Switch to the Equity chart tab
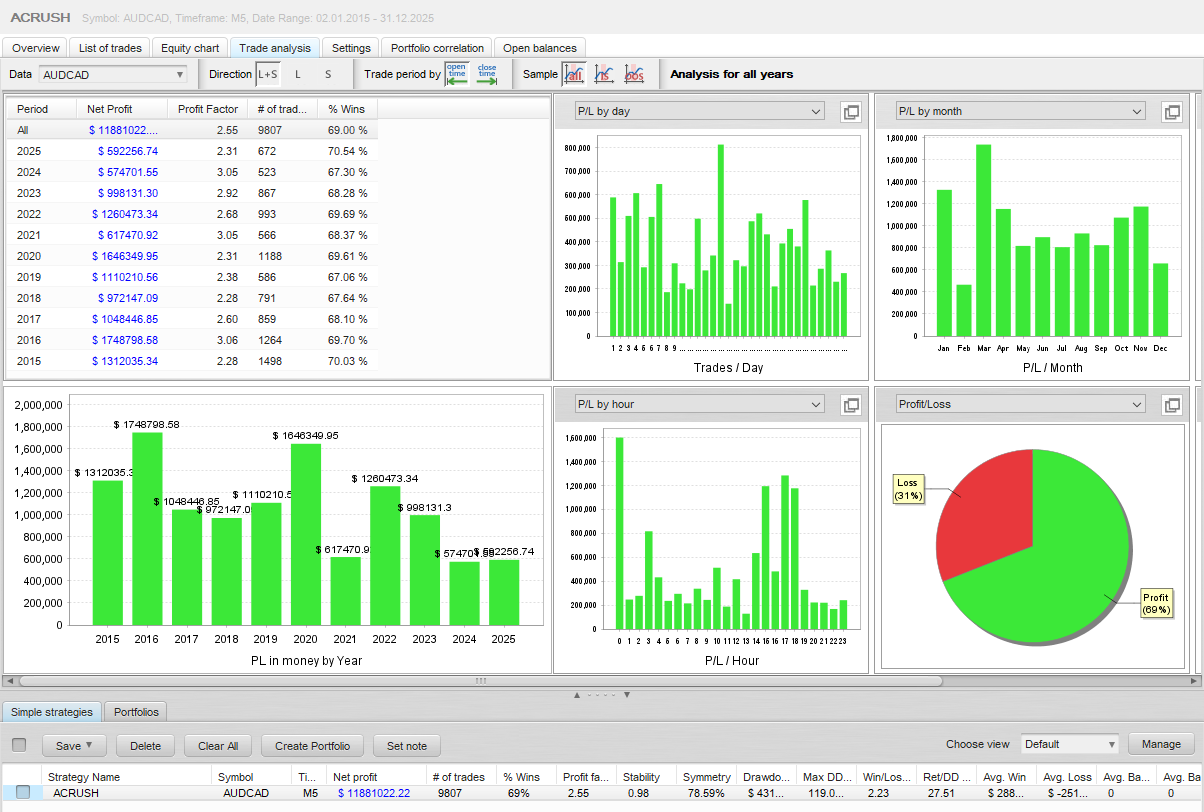Screen dimensions: 1204x812 coord(190,48)
